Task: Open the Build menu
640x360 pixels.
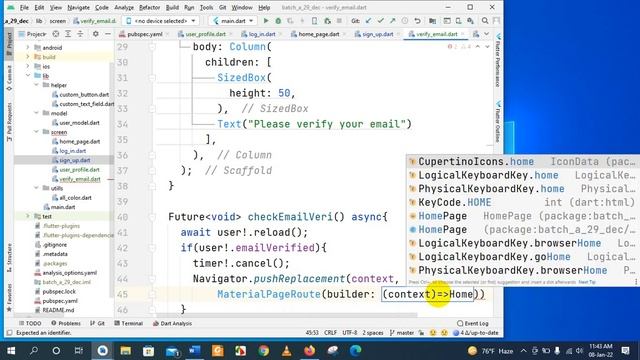Action: point(172,7)
